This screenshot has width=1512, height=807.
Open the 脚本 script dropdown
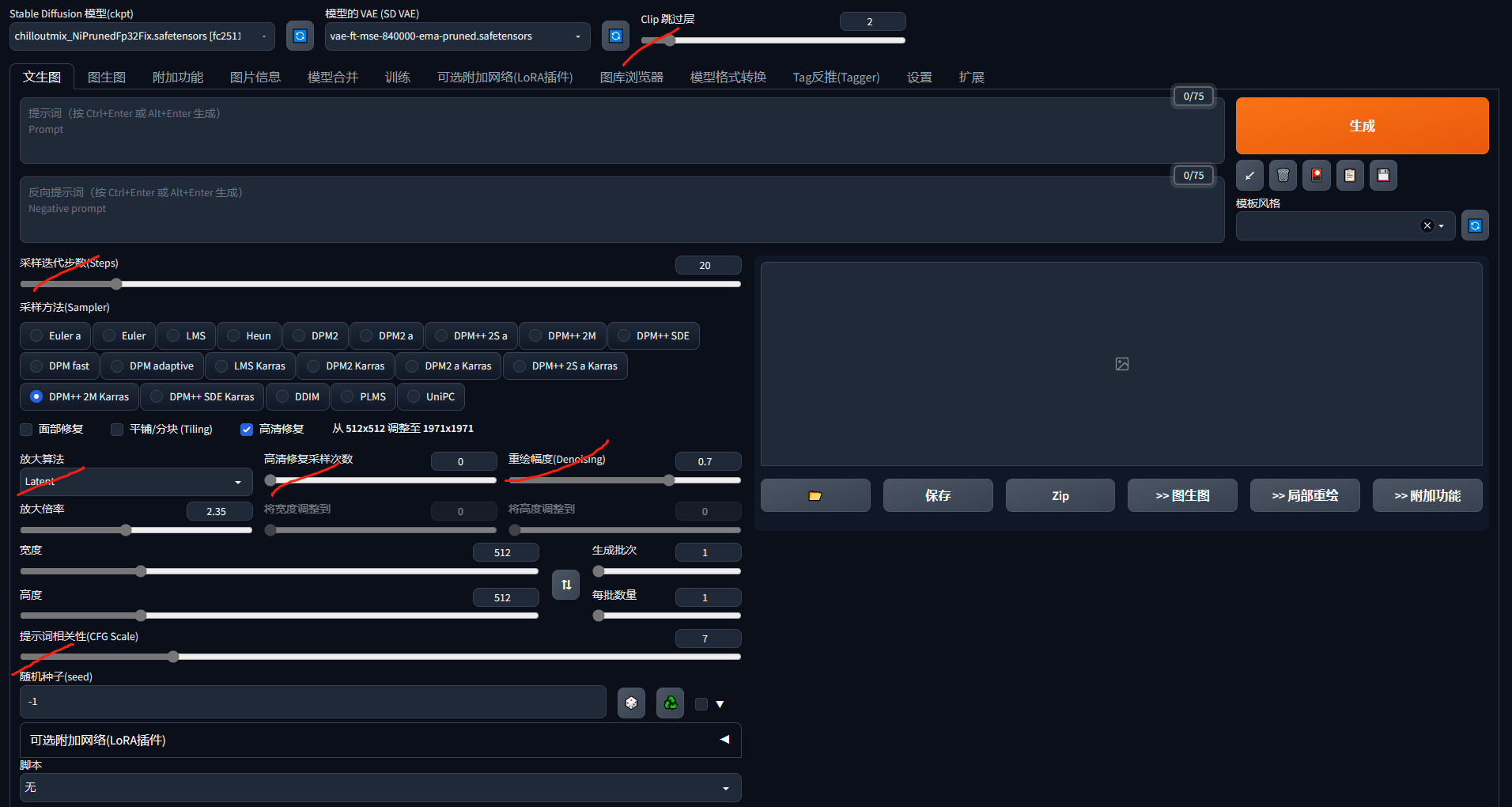pyautogui.click(x=380, y=788)
